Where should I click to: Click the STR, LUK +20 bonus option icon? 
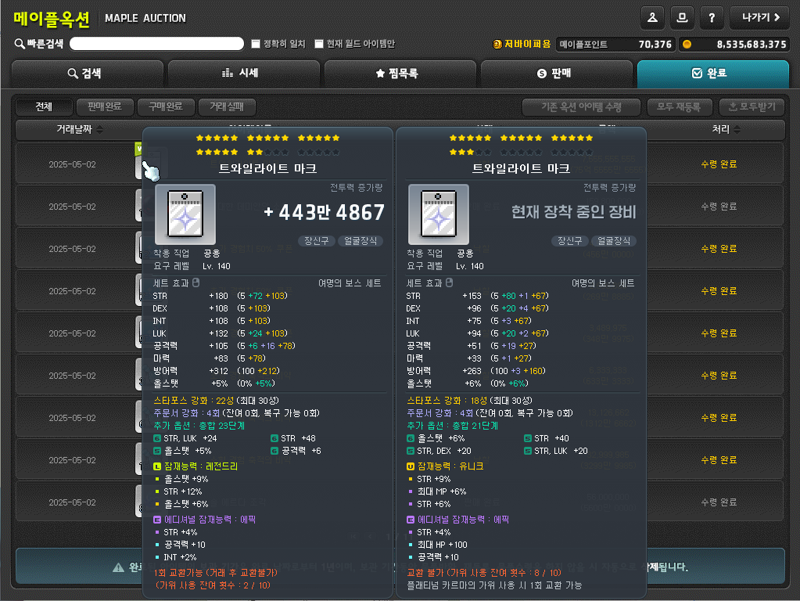coord(528,451)
